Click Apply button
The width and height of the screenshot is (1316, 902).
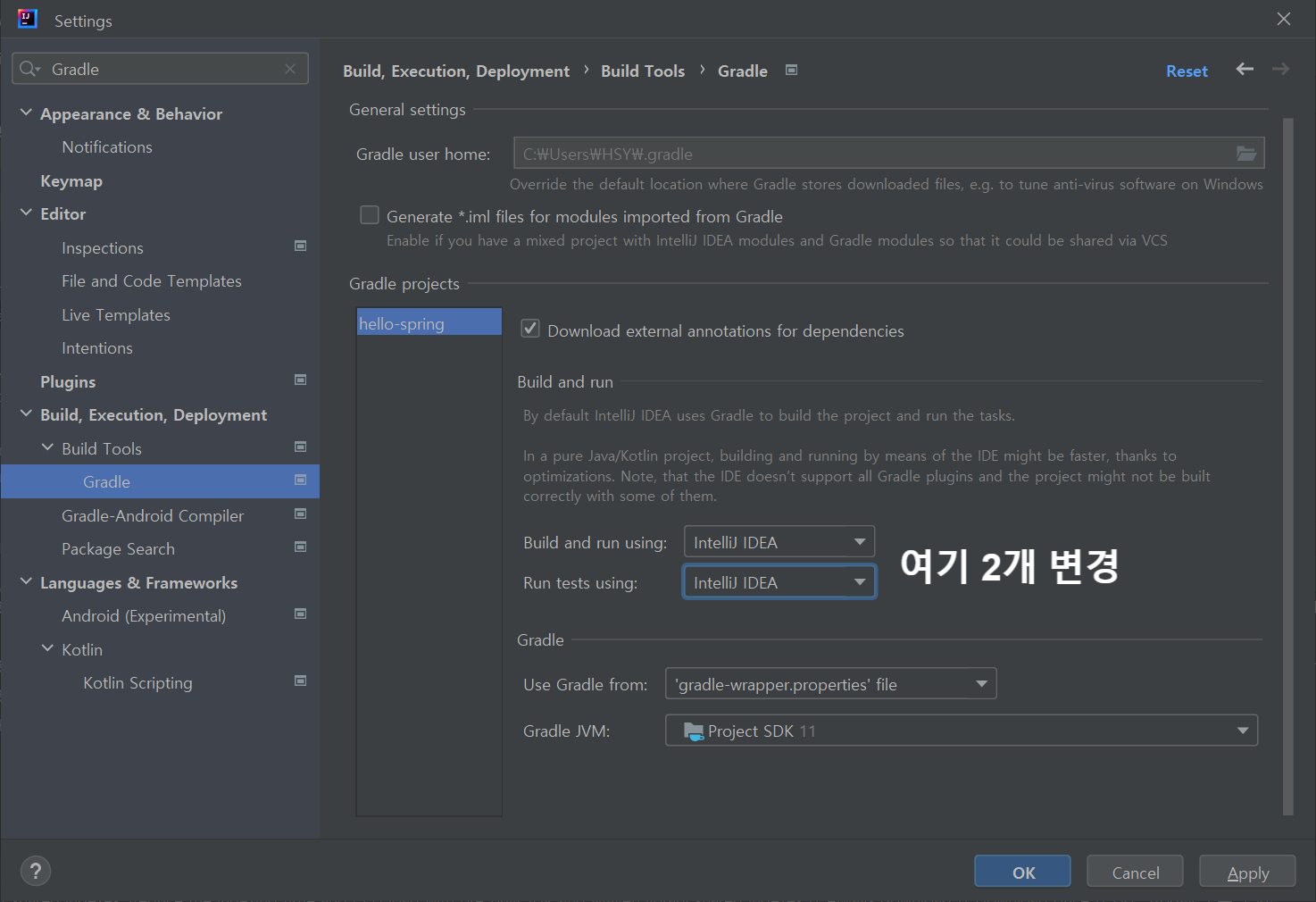1247,872
